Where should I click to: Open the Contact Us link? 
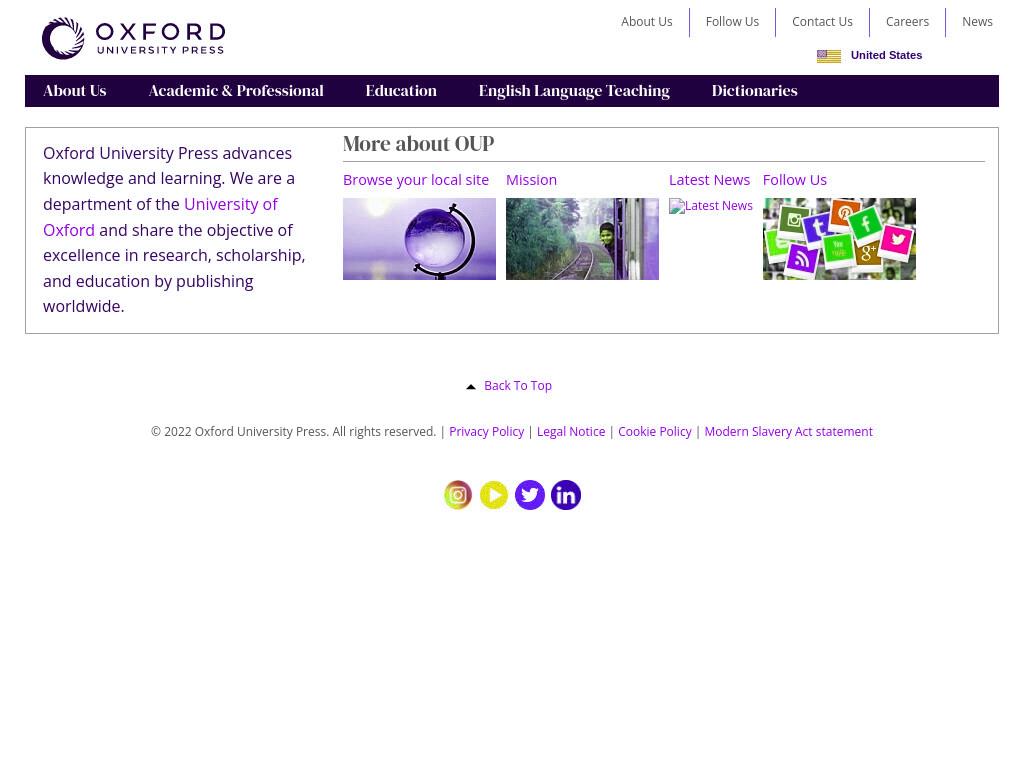[x=822, y=22]
